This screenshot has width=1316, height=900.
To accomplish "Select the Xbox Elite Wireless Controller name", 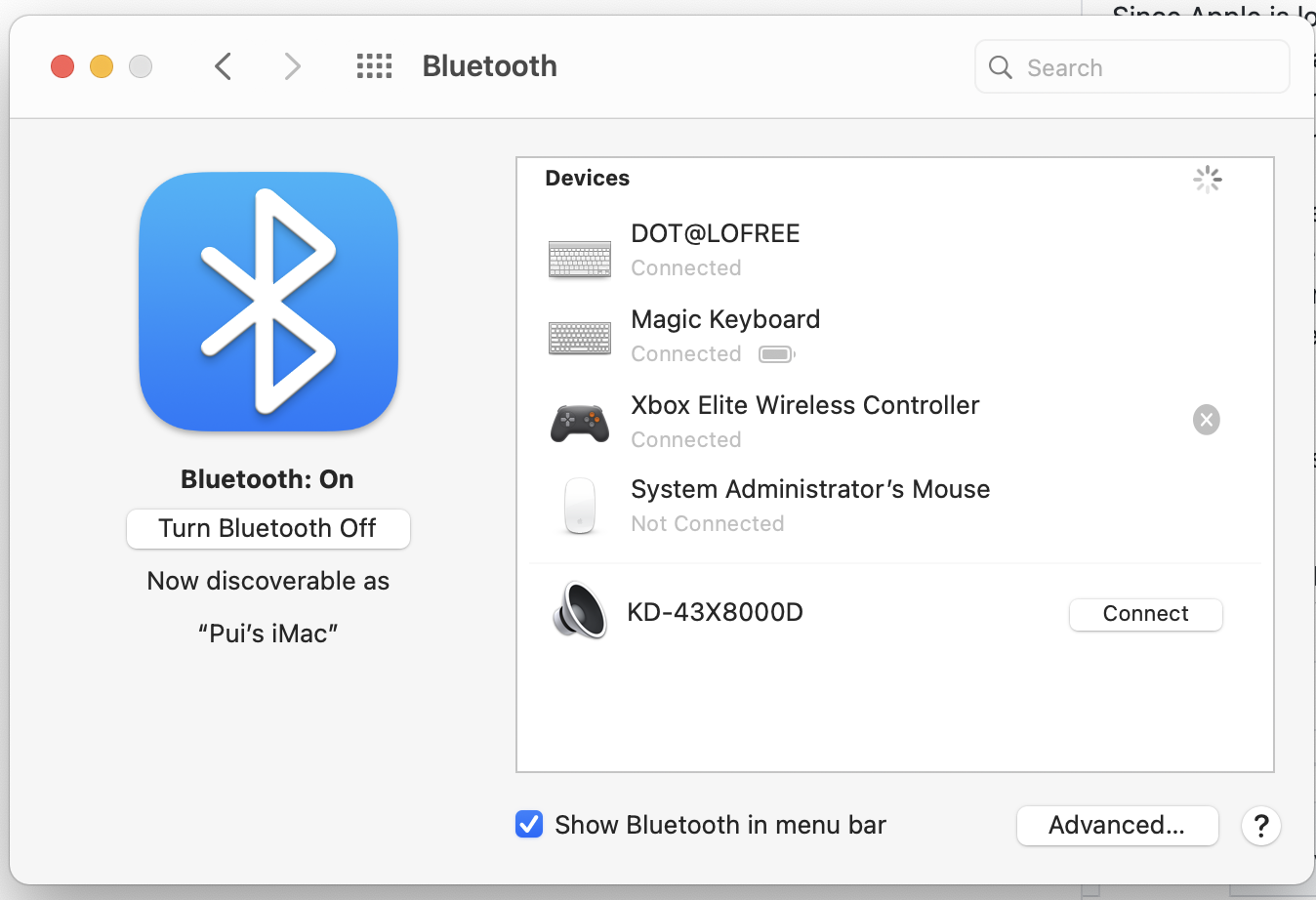I will [x=805, y=405].
